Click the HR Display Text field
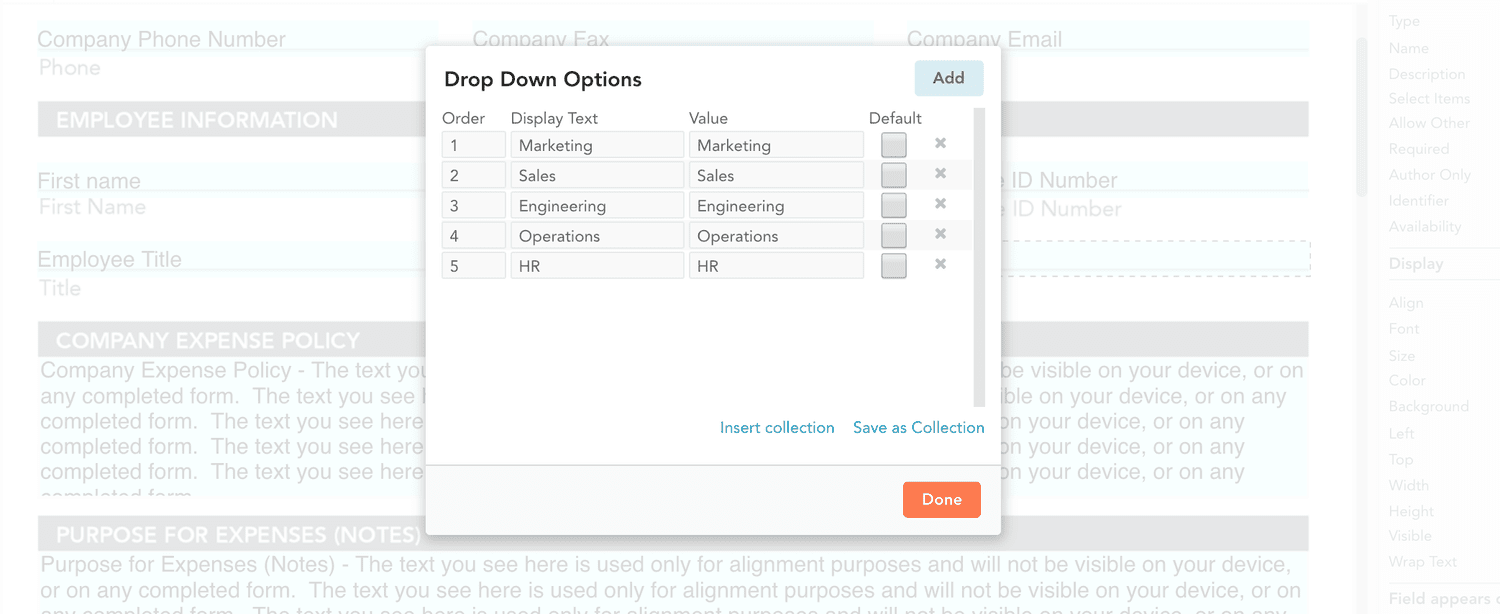 [x=597, y=264]
